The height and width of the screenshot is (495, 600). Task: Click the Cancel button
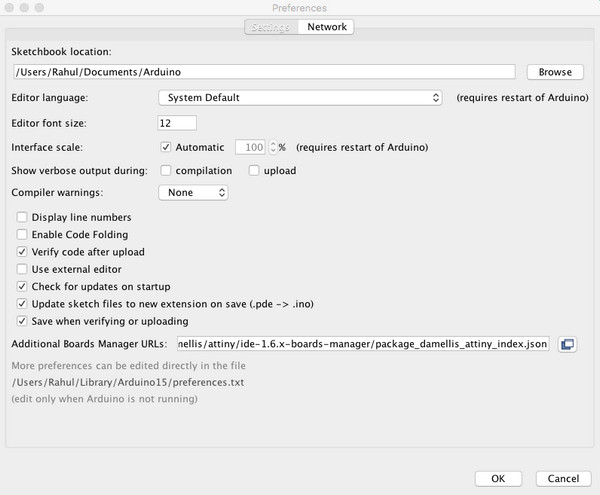pyautogui.click(x=563, y=479)
